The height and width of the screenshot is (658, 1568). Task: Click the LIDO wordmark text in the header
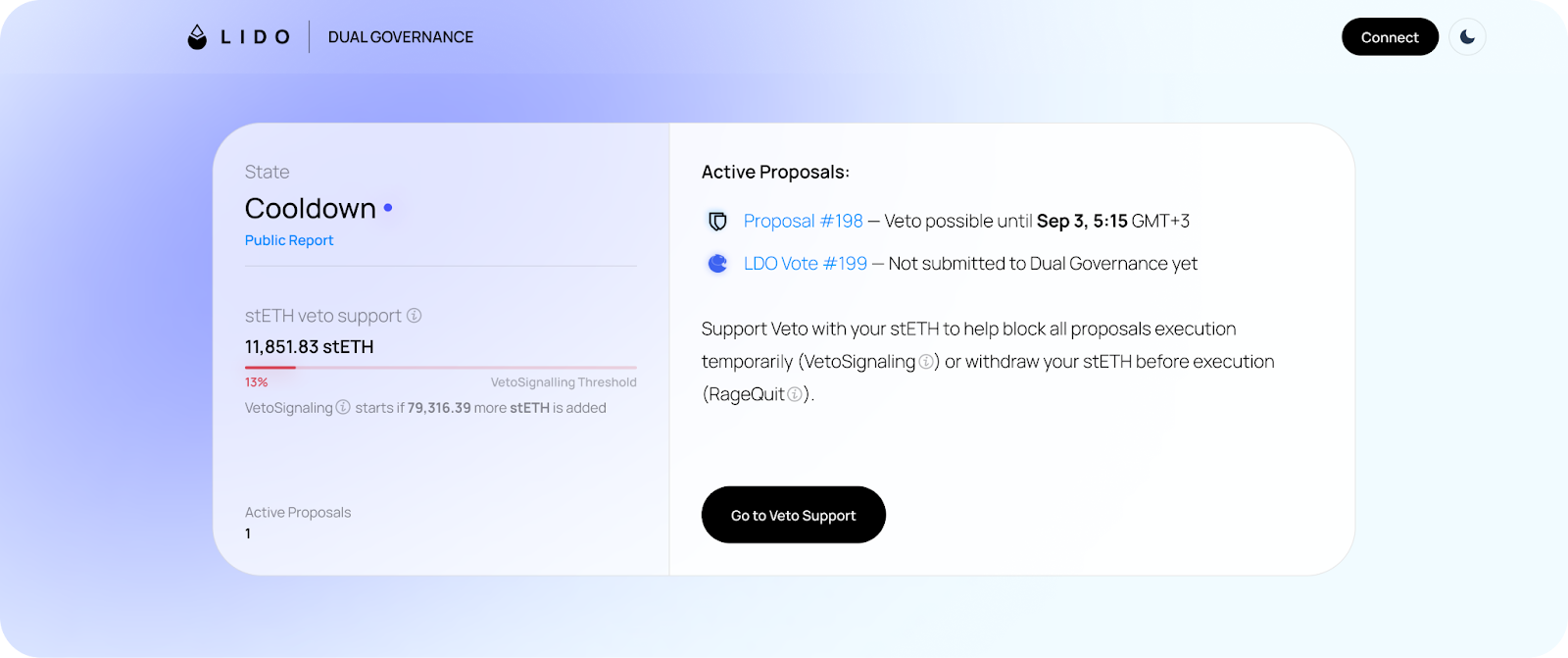coord(255,37)
